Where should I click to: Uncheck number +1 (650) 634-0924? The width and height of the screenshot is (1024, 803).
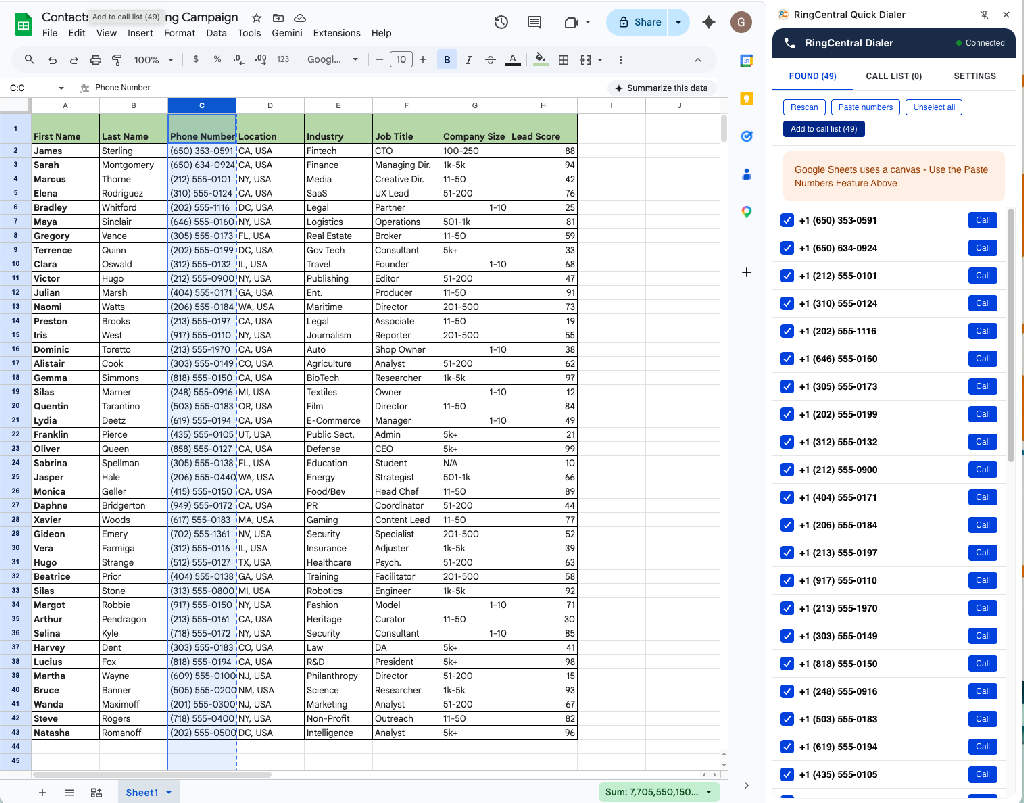click(x=786, y=248)
